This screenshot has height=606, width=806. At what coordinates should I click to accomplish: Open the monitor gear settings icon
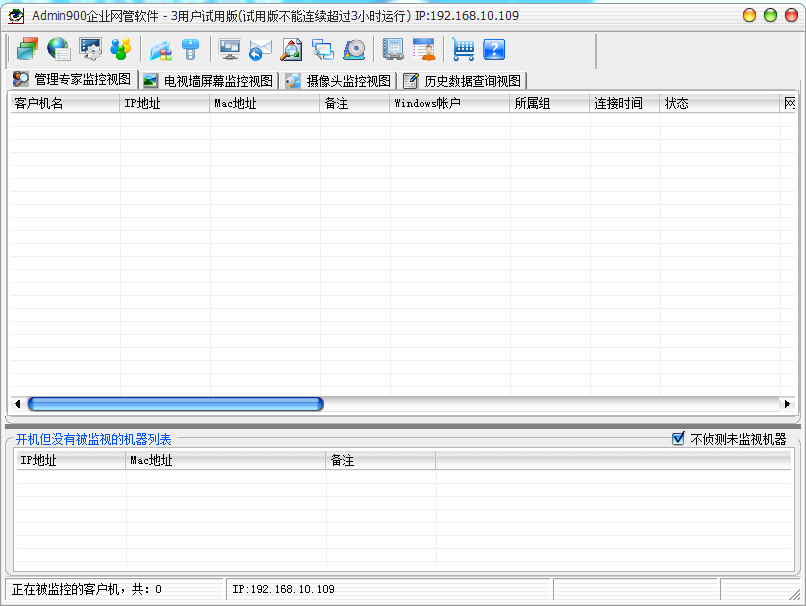(x=90, y=49)
